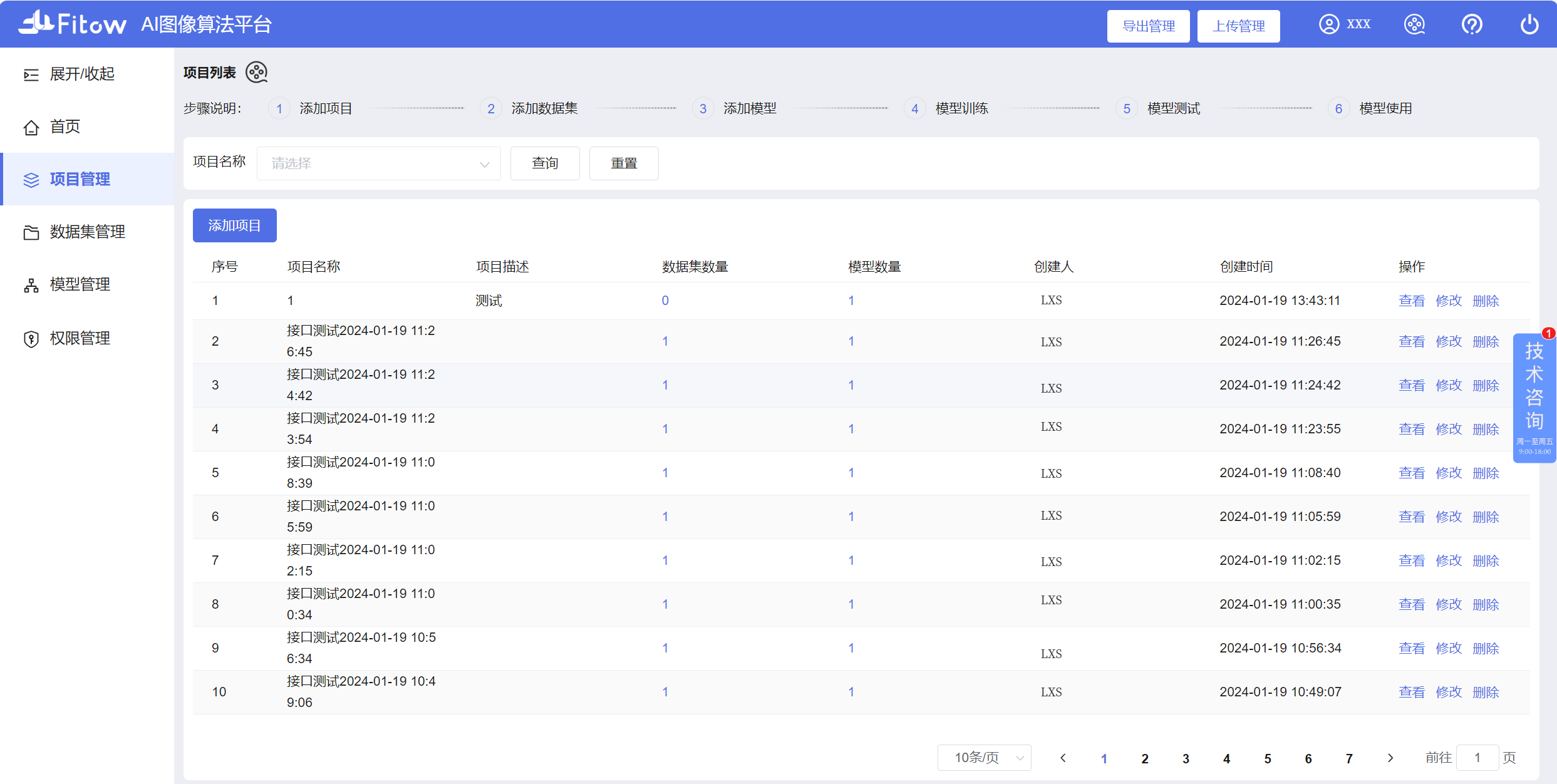This screenshot has height=784, width=1557.
Task: Toggle sidebar with 展开/收起 icon
Action: pos(31,75)
